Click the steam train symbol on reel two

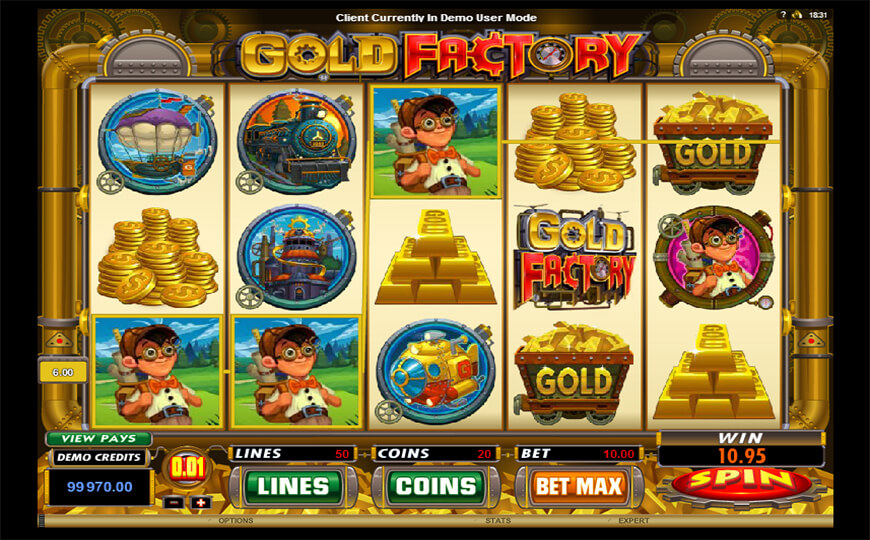(x=297, y=142)
